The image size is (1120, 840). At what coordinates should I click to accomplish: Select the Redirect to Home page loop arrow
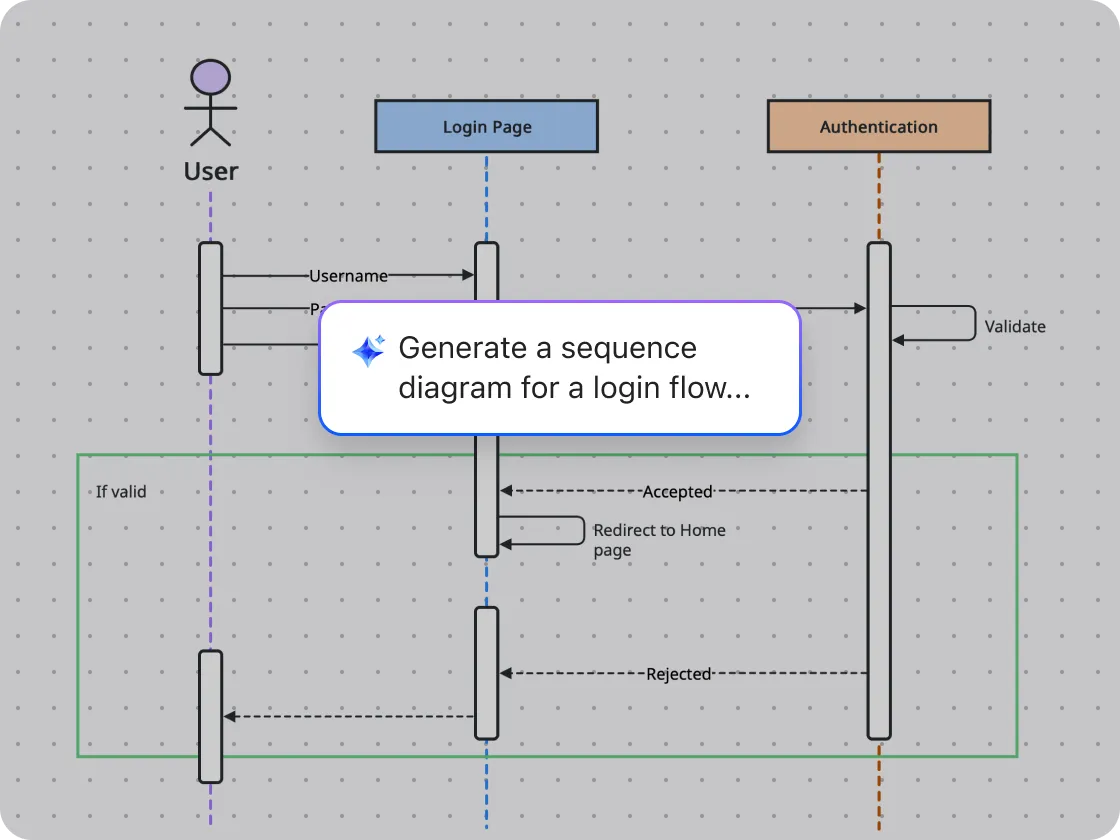pyautogui.click(x=582, y=530)
